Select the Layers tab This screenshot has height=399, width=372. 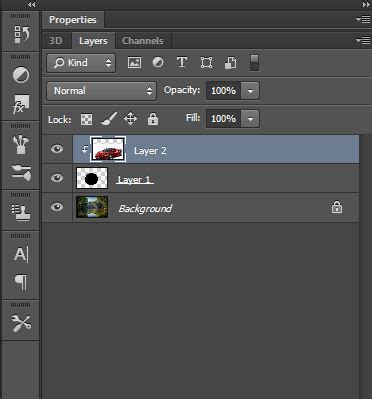(93, 41)
